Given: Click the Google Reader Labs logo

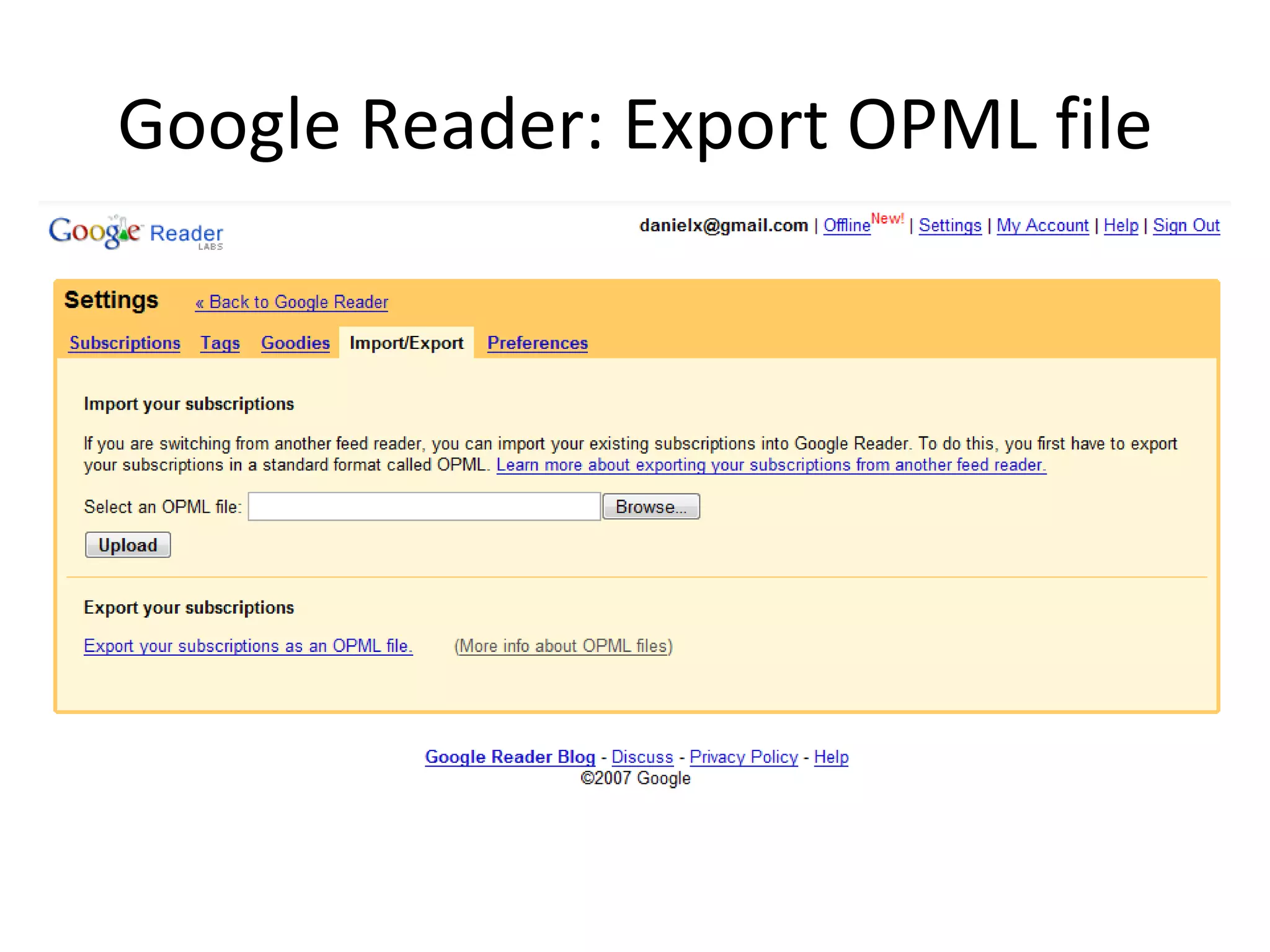Looking at the screenshot, I should tap(136, 233).
